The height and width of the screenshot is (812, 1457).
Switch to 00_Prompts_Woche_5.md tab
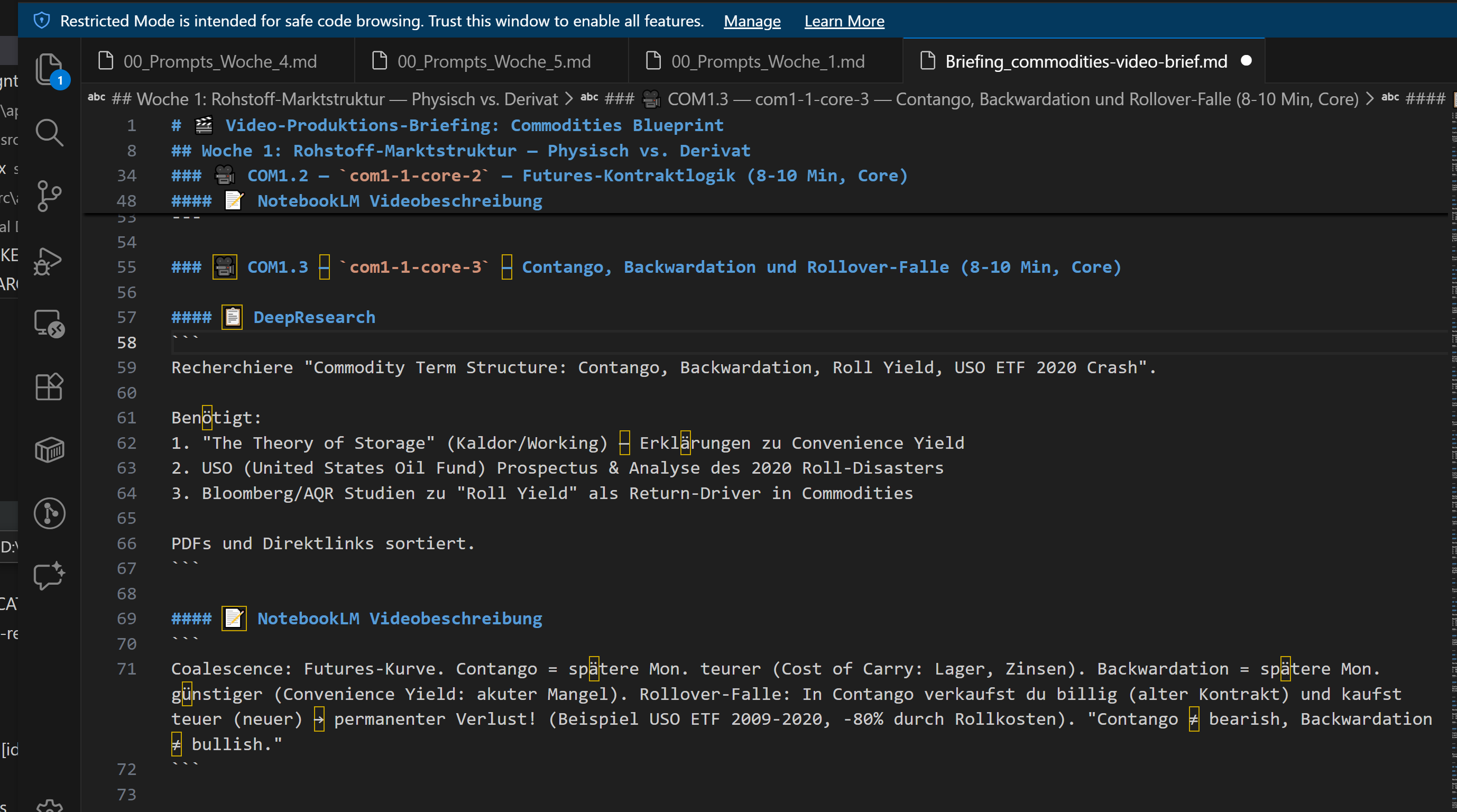(493, 61)
